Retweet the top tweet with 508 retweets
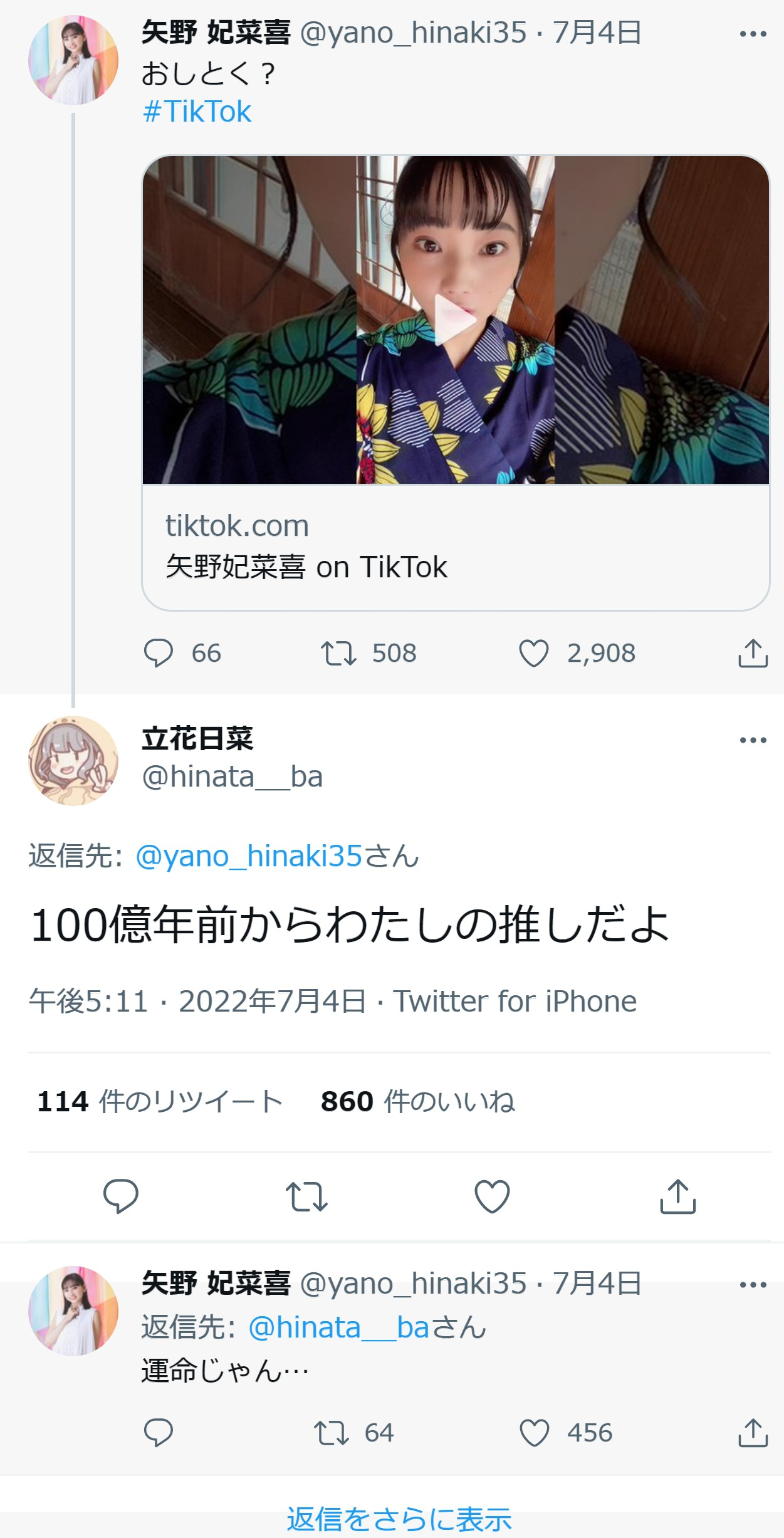784x1538 pixels. (338, 653)
